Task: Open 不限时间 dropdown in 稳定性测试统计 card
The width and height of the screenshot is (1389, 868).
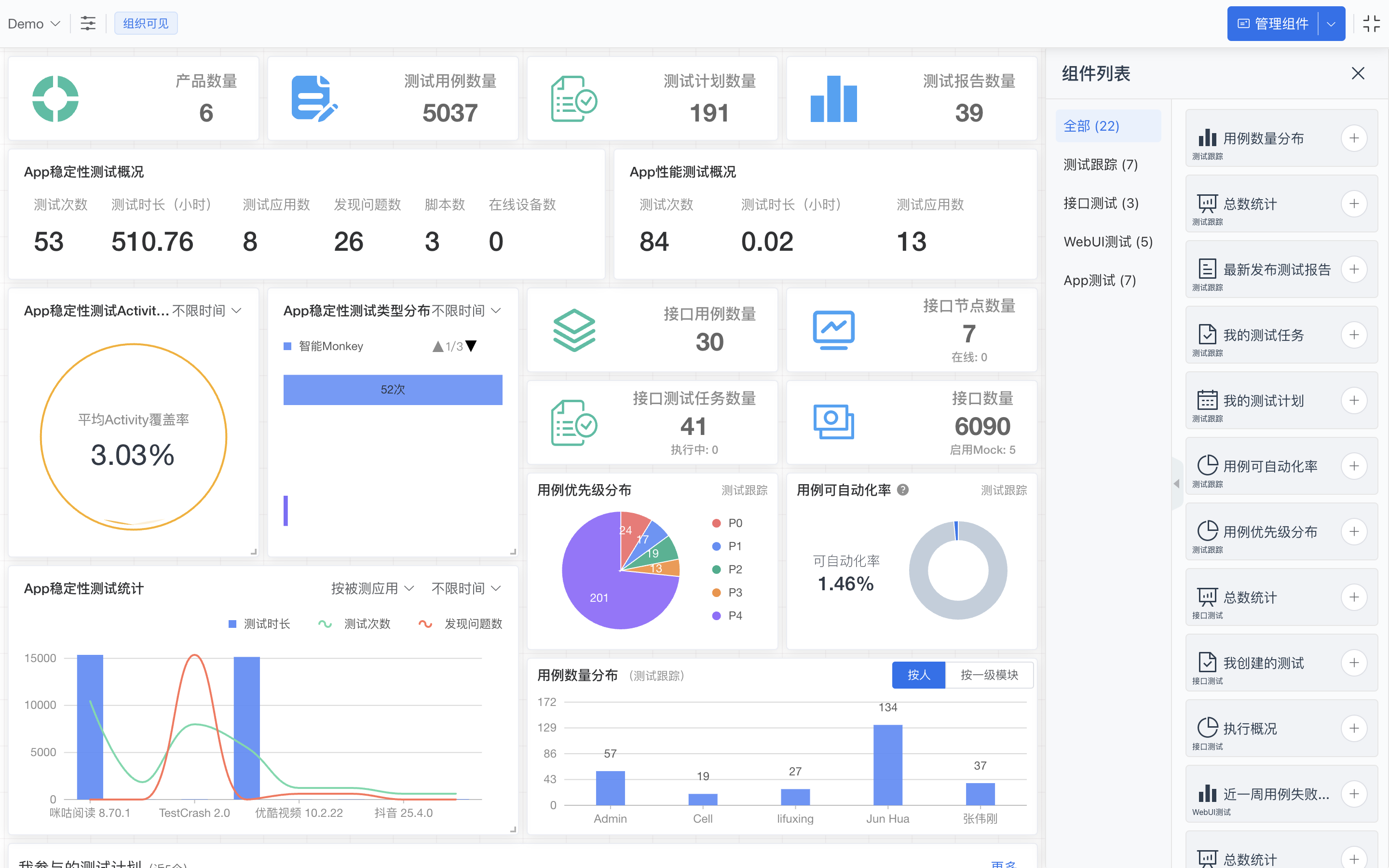Action: pyautogui.click(x=467, y=588)
